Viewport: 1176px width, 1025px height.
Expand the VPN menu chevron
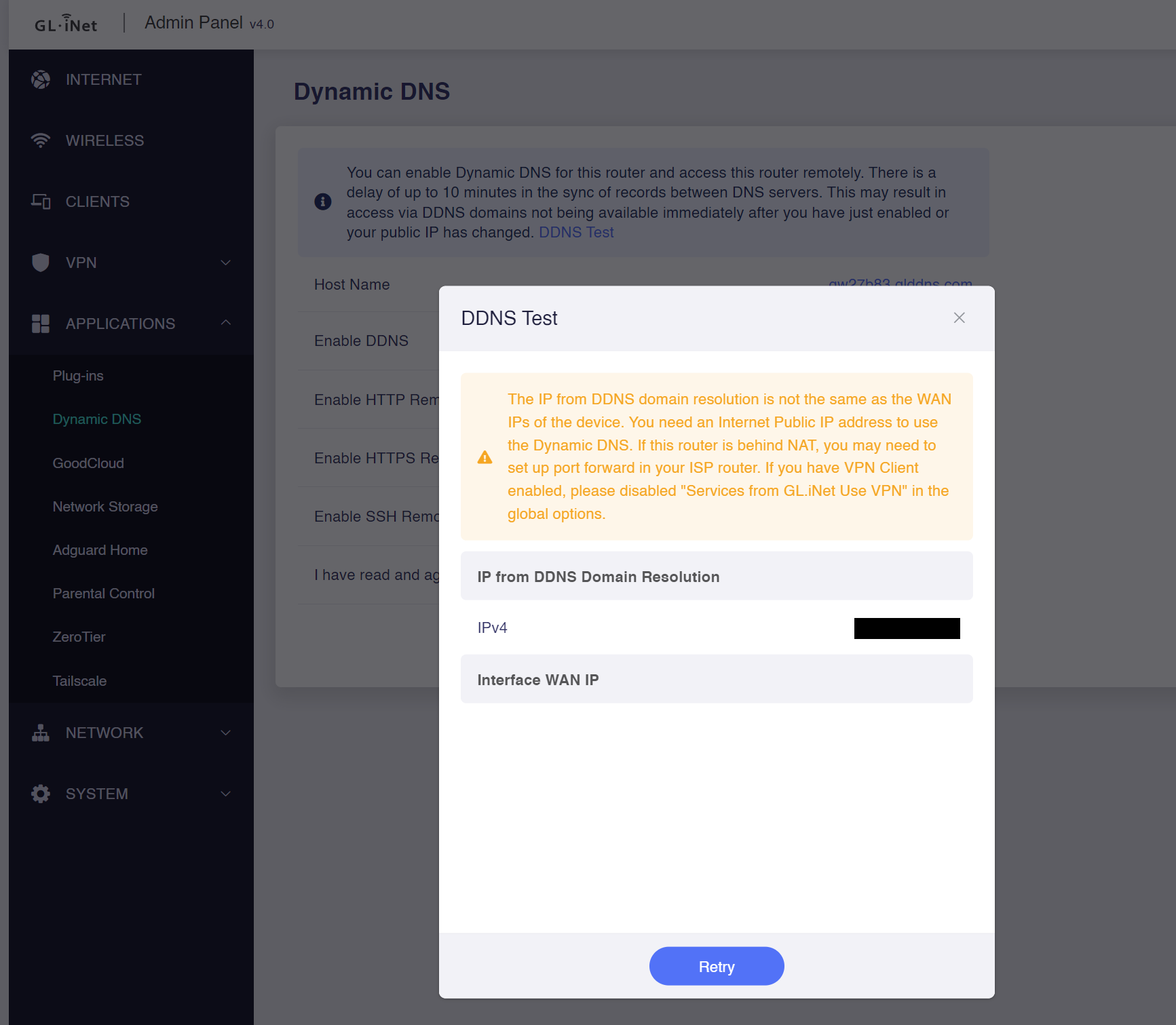pyautogui.click(x=226, y=263)
